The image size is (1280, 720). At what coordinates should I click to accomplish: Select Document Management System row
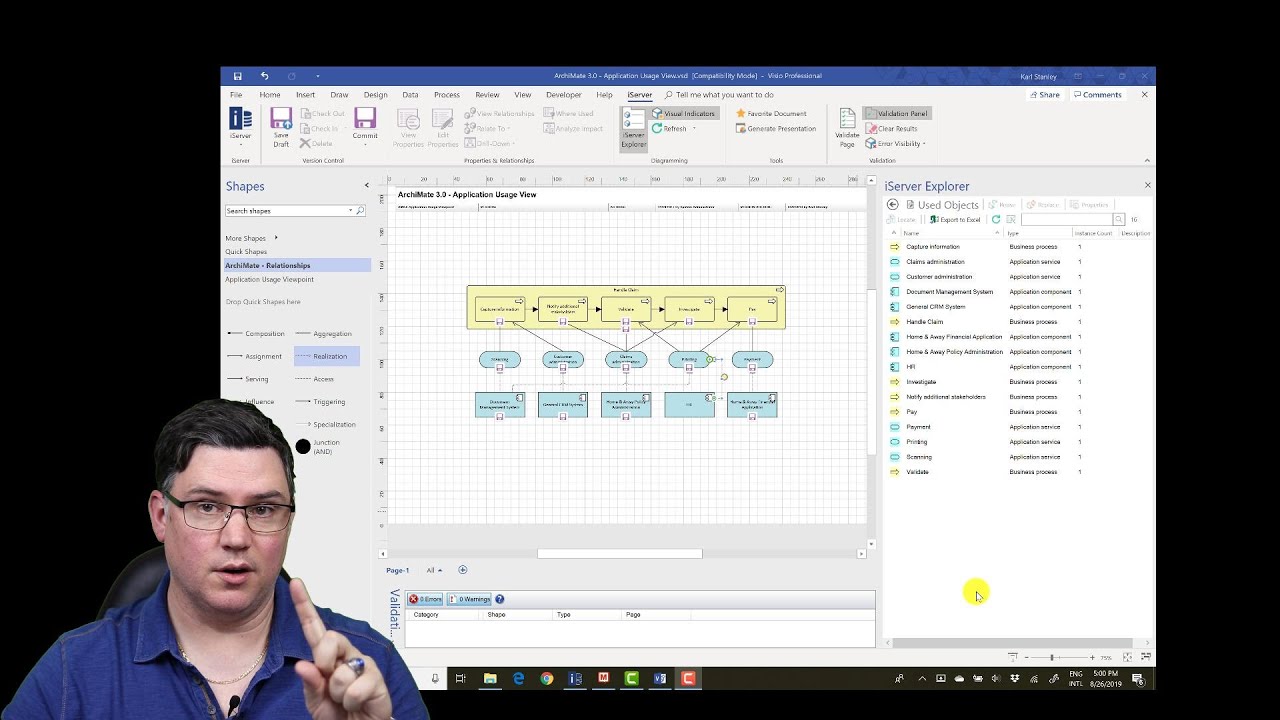tap(1018, 292)
